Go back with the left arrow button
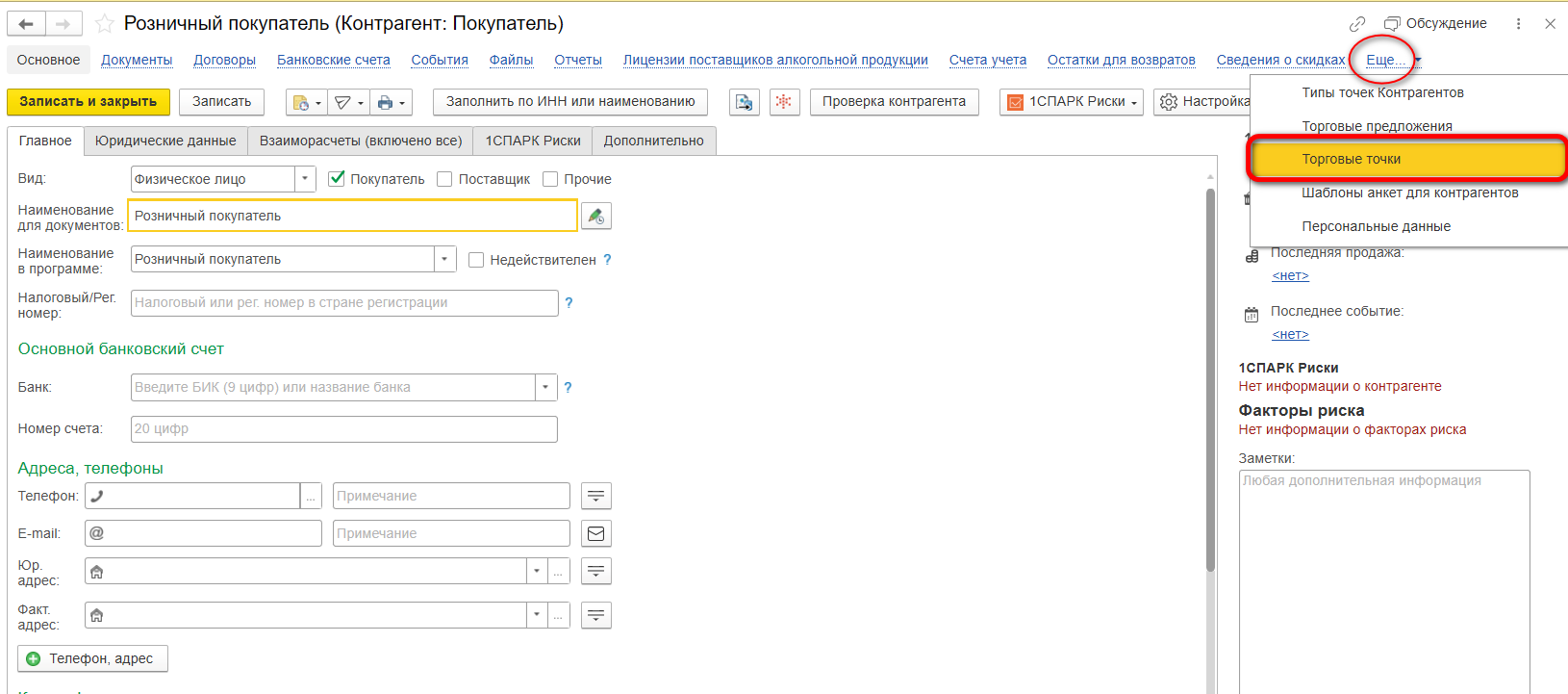 coord(26,24)
